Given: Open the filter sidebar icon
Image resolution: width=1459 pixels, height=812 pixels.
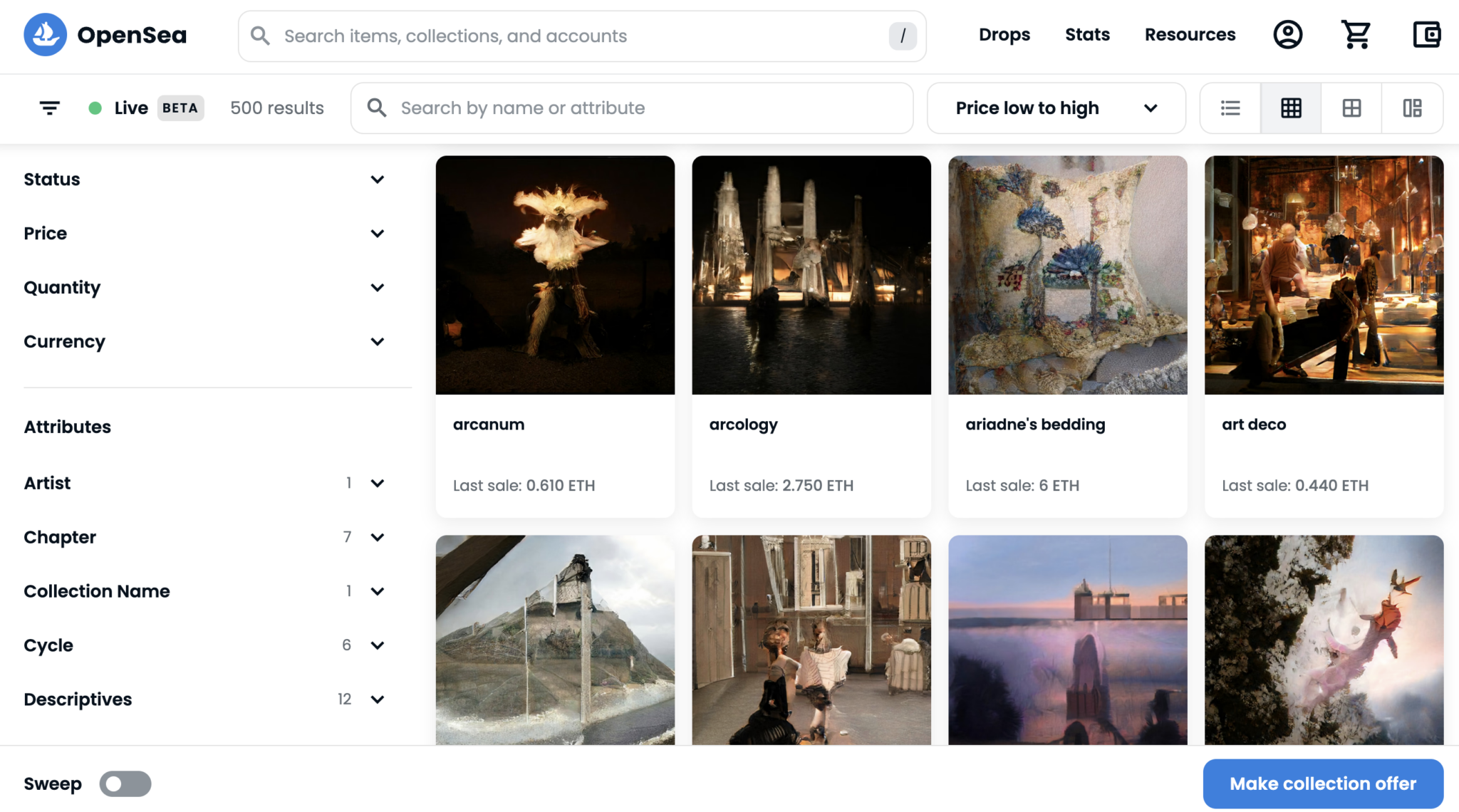Looking at the screenshot, I should [x=48, y=108].
